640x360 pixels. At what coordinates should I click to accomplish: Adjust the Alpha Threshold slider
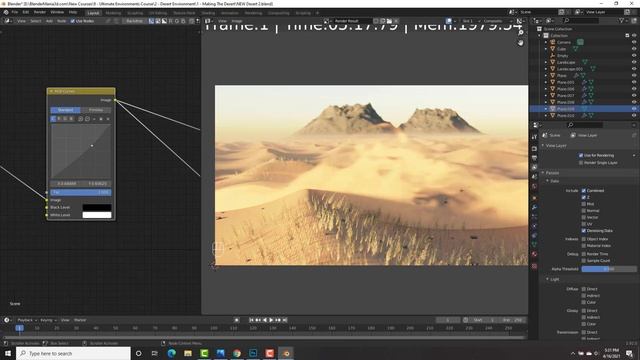pyautogui.click(x=609, y=269)
